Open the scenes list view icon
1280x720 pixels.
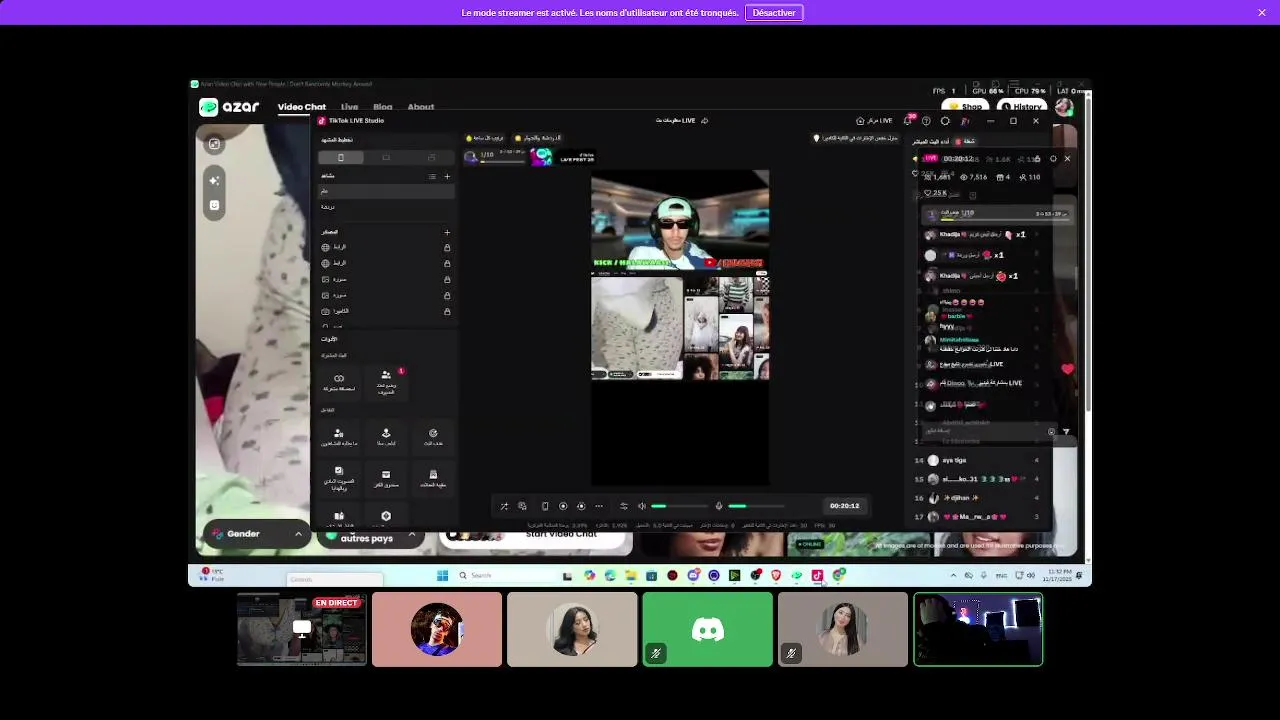click(432, 176)
